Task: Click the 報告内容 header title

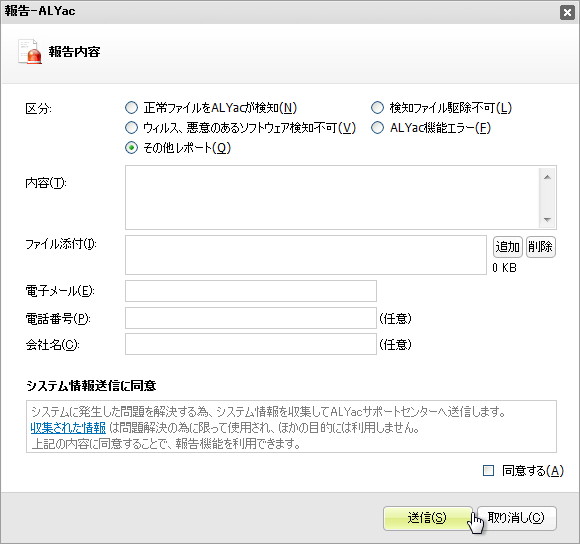Action: click(74, 52)
